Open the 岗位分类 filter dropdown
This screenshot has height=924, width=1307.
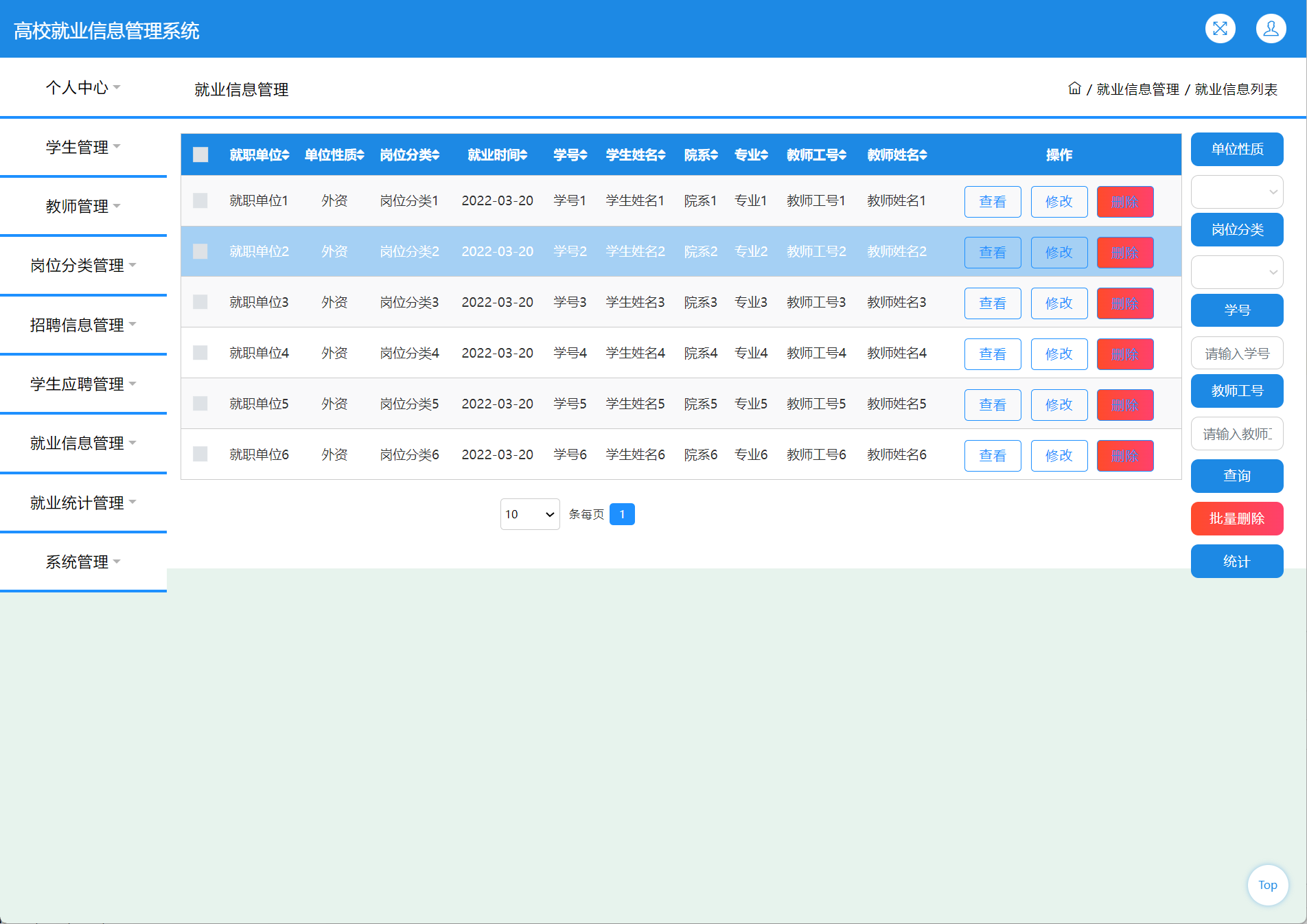click(x=1237, y=273)
